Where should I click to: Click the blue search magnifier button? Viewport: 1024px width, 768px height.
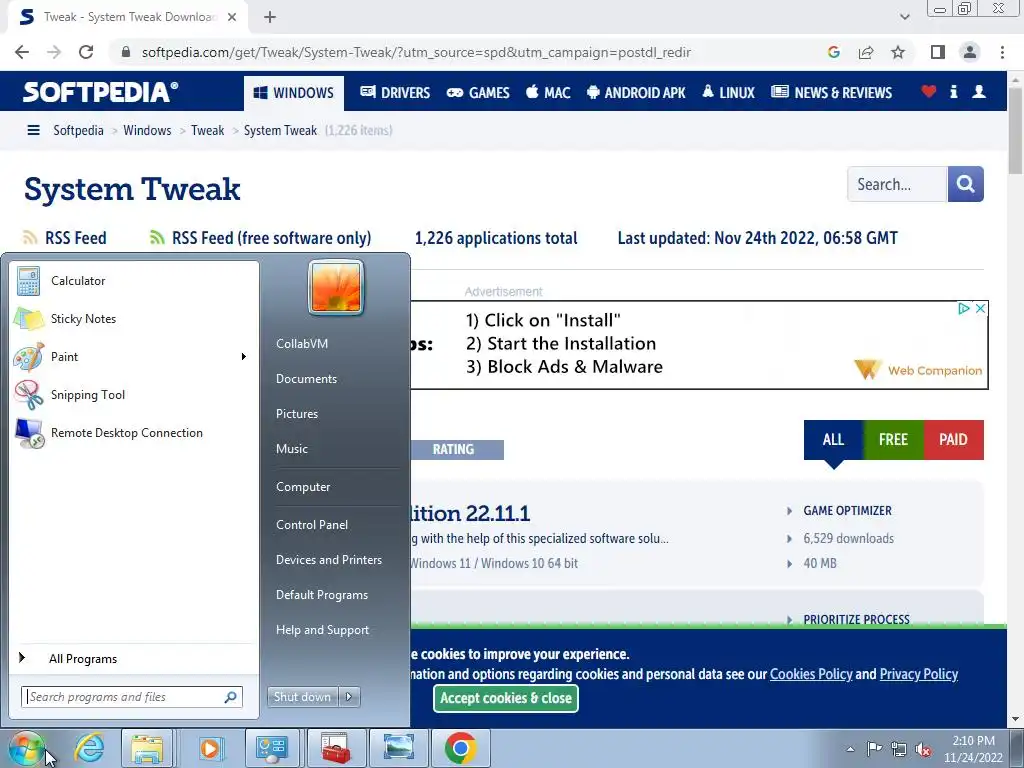coord(965,184)
